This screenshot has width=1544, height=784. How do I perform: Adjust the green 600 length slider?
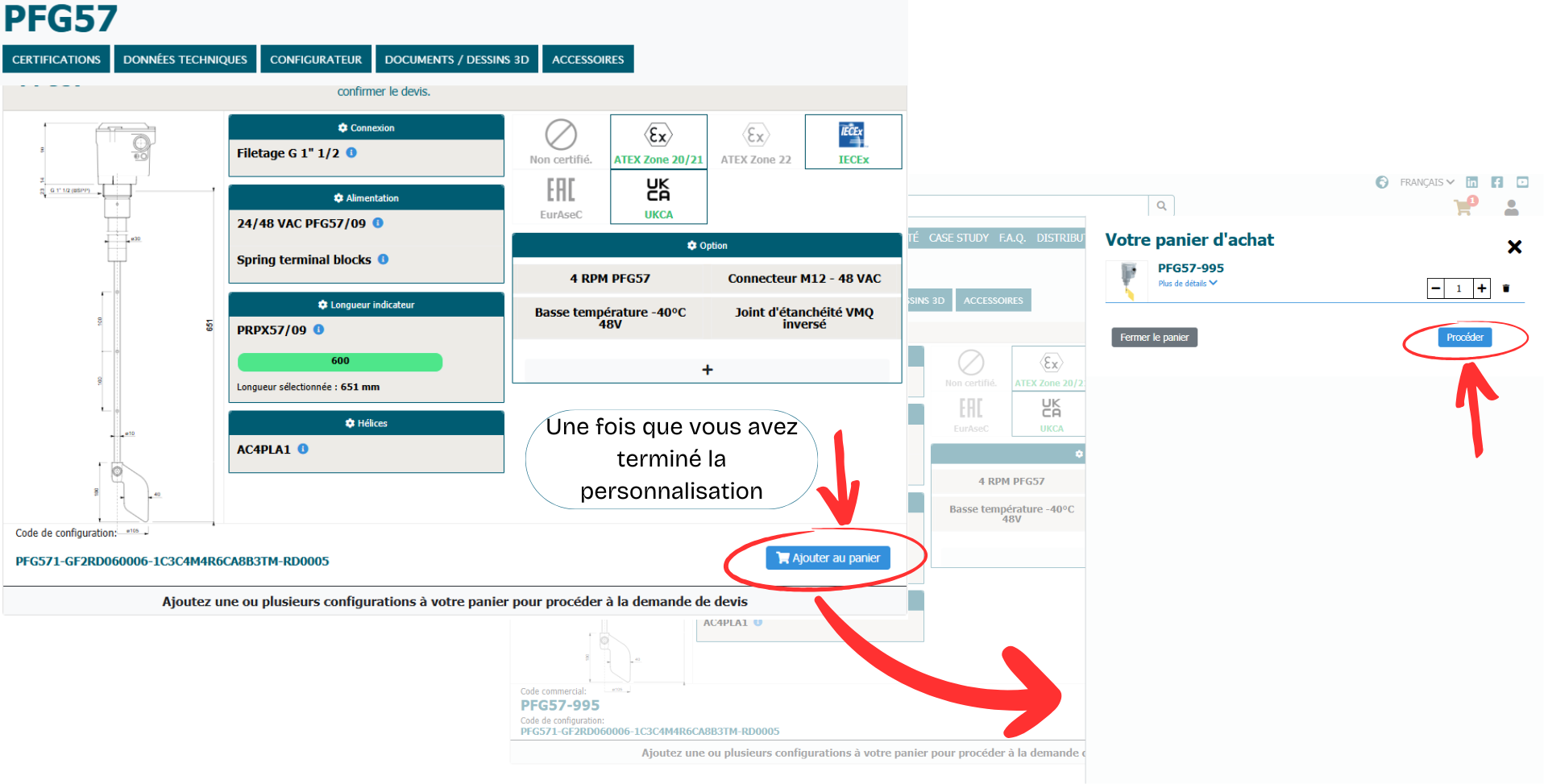[x=340, y=361]
